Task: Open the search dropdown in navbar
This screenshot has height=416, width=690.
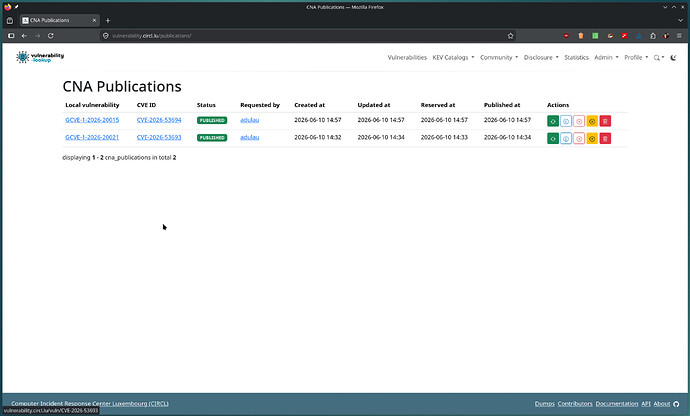Action: (659, 58)
